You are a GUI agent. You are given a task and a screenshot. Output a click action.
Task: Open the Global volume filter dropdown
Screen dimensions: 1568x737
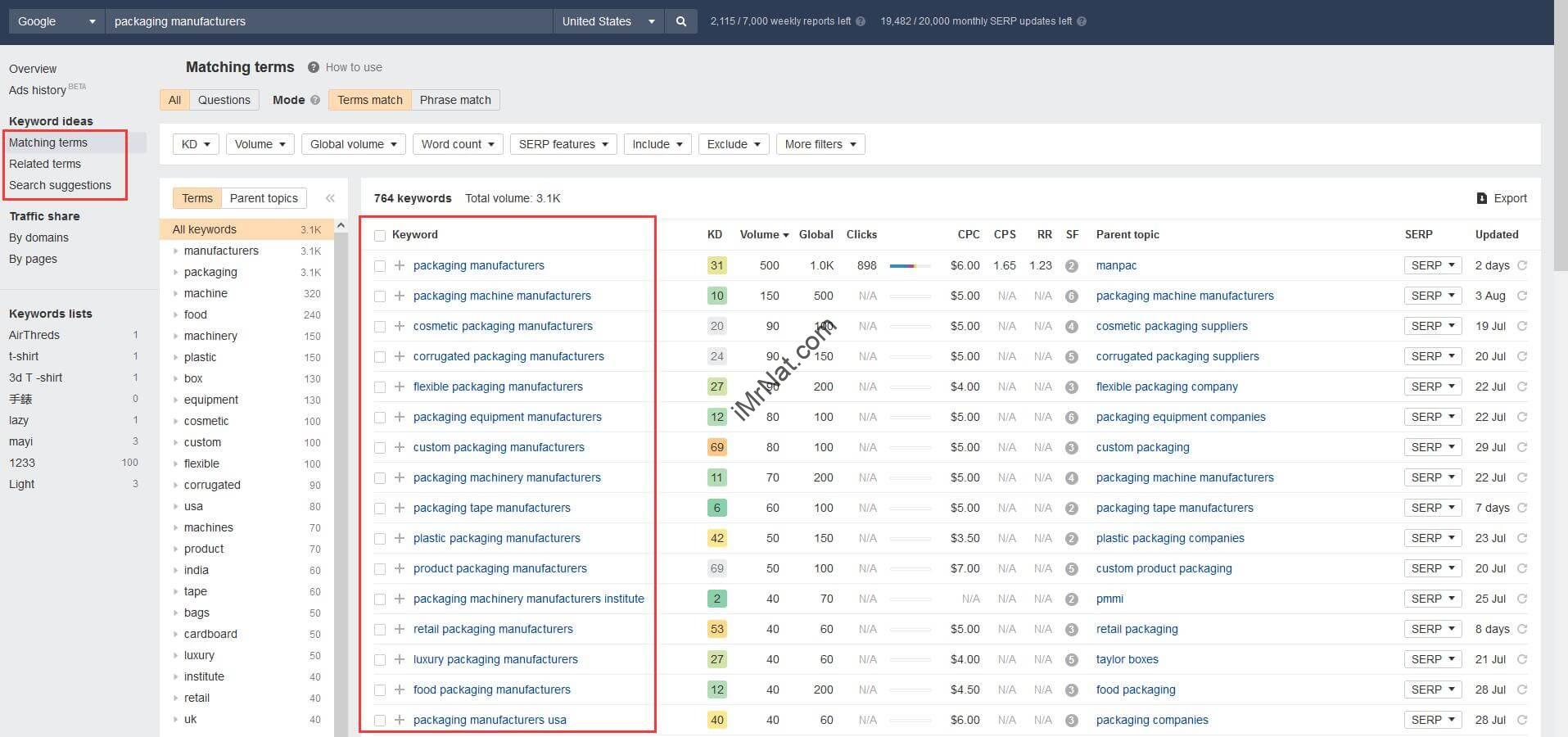point(353,144)
